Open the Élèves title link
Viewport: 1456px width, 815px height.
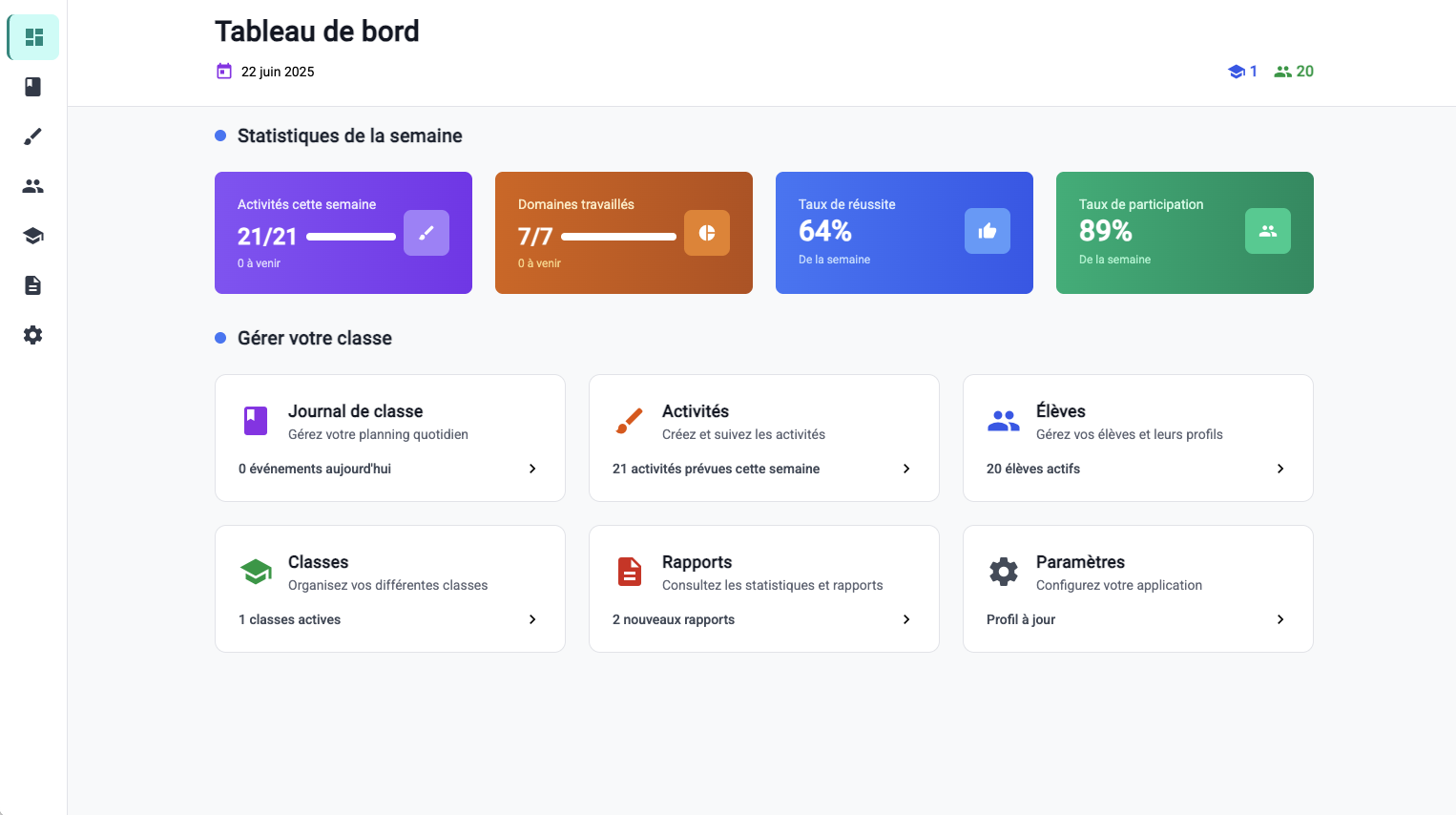(1061, 411)
